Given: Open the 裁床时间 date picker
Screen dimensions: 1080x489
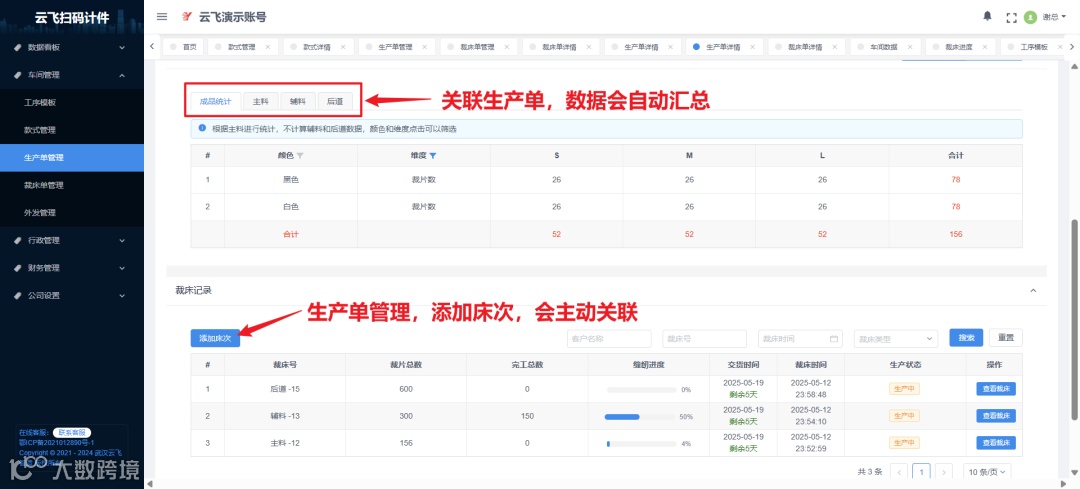Looking at the screenshot, I should pos(800,338).
